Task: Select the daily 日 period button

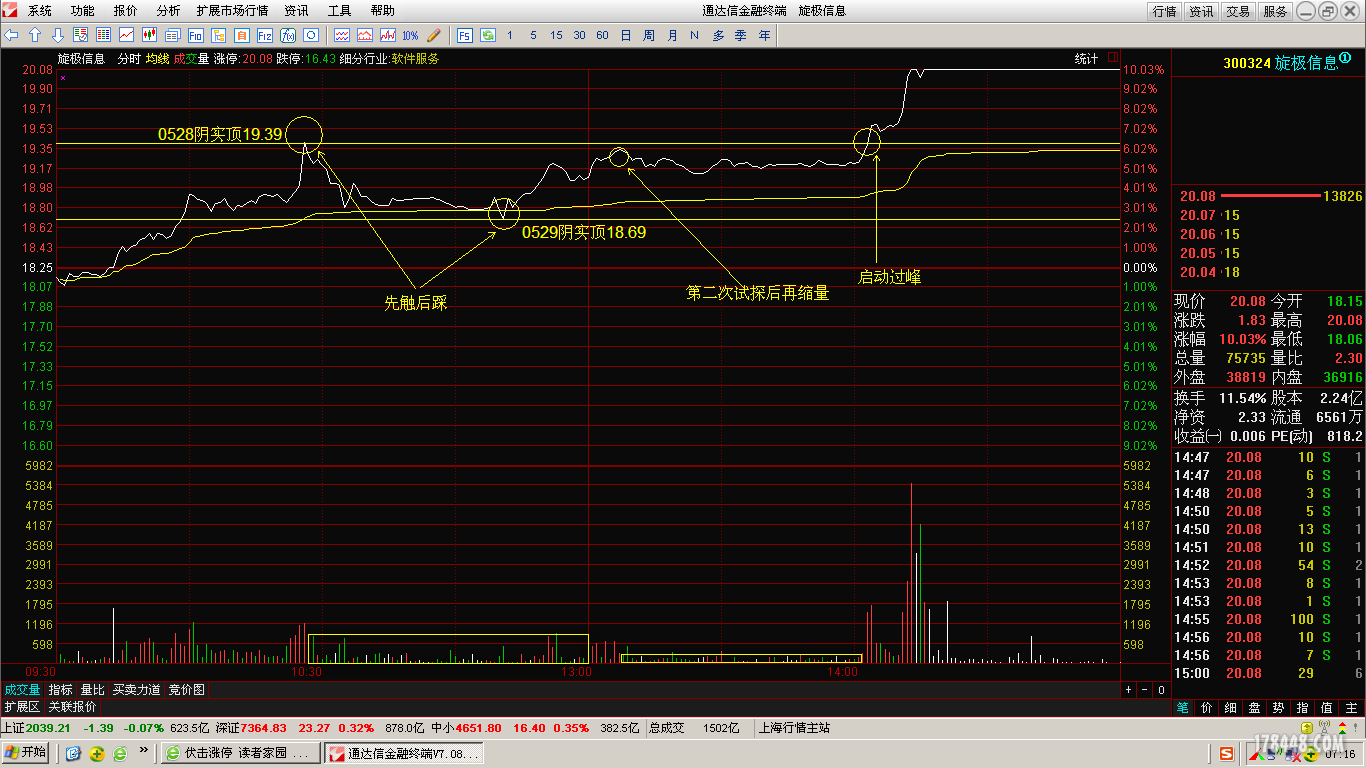Action: click(625, 35)
